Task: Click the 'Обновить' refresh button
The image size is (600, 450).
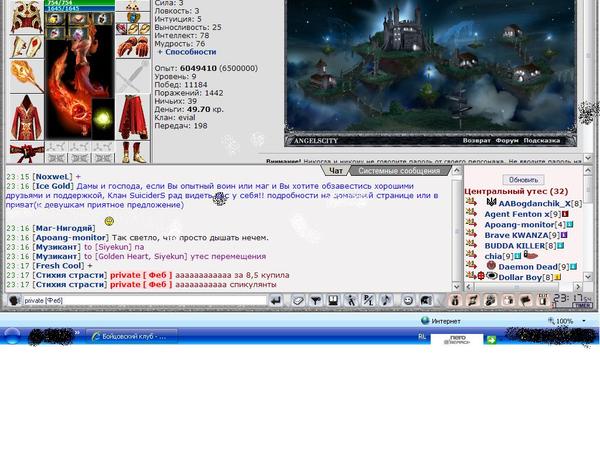Action: (523, 179)
